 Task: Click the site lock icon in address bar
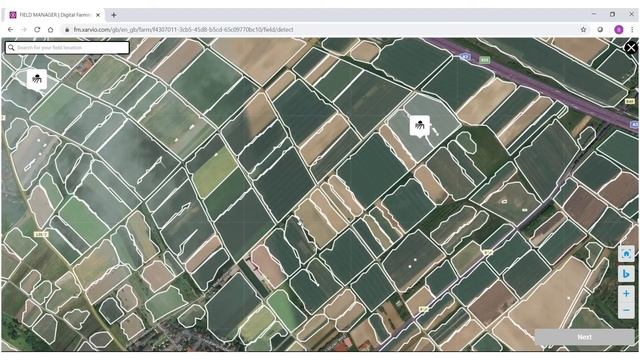67,29
